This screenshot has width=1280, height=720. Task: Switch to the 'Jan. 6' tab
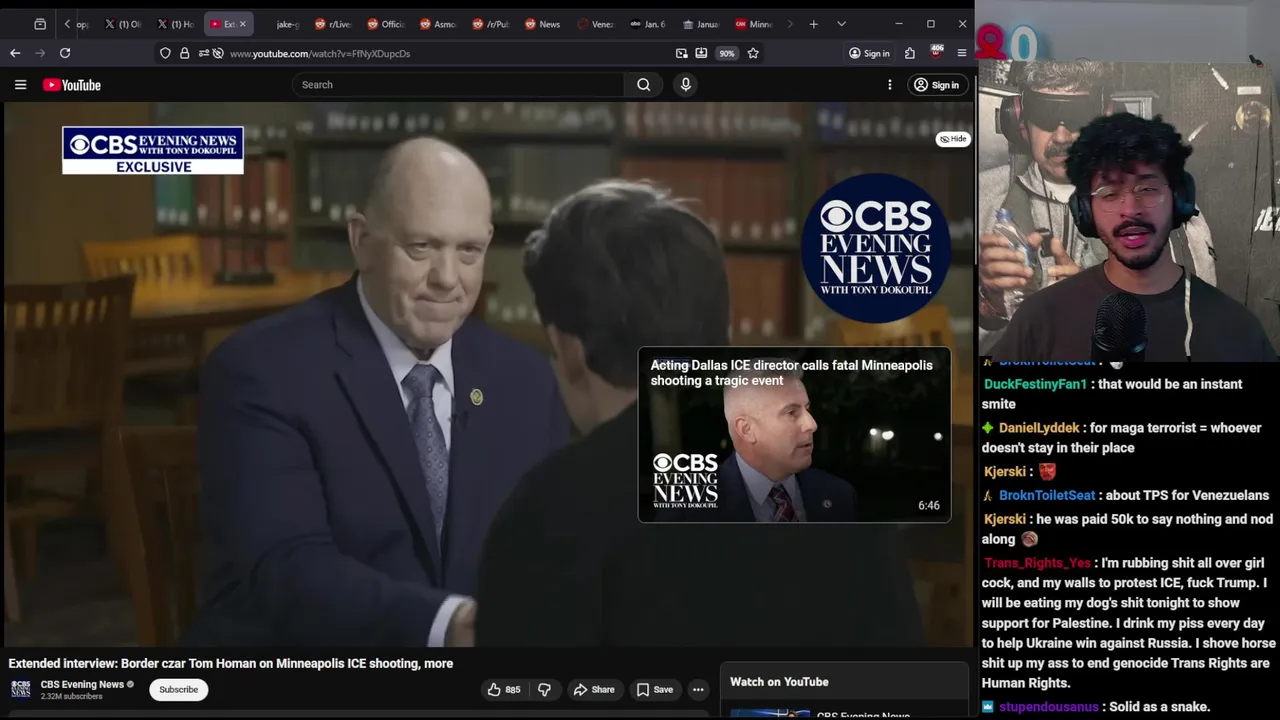tap(648, 24)
